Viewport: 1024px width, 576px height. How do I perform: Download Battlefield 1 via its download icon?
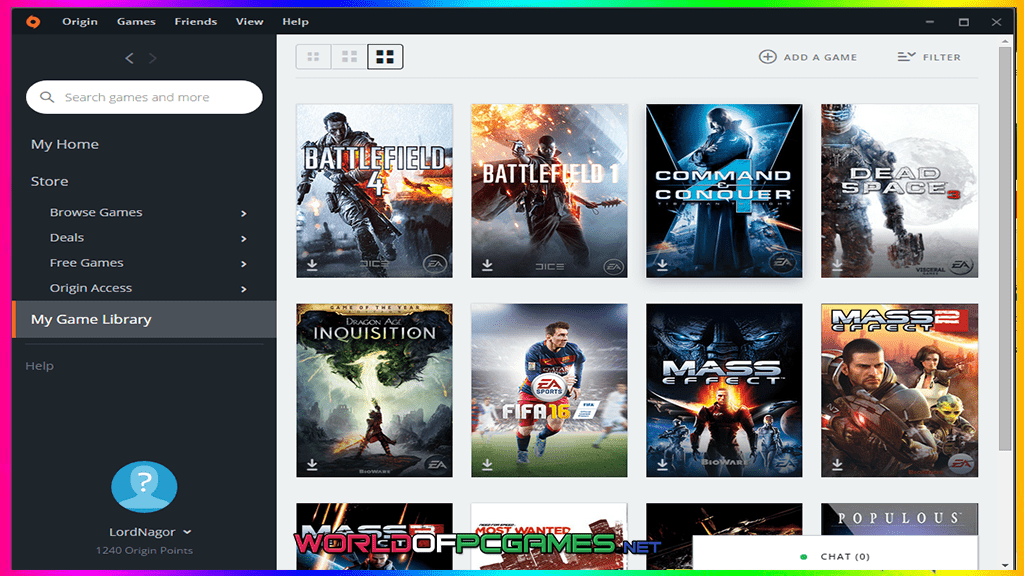(487, 264)
